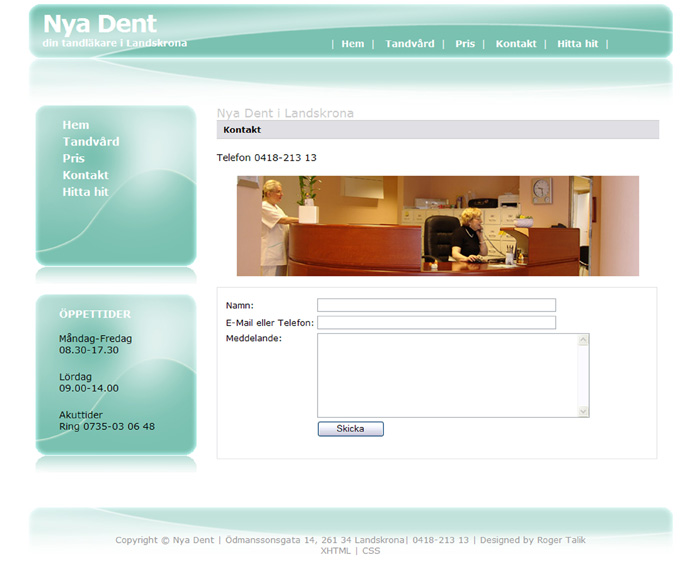Click the Nya Dent i Landskrona heading

[x=285, y=113]
